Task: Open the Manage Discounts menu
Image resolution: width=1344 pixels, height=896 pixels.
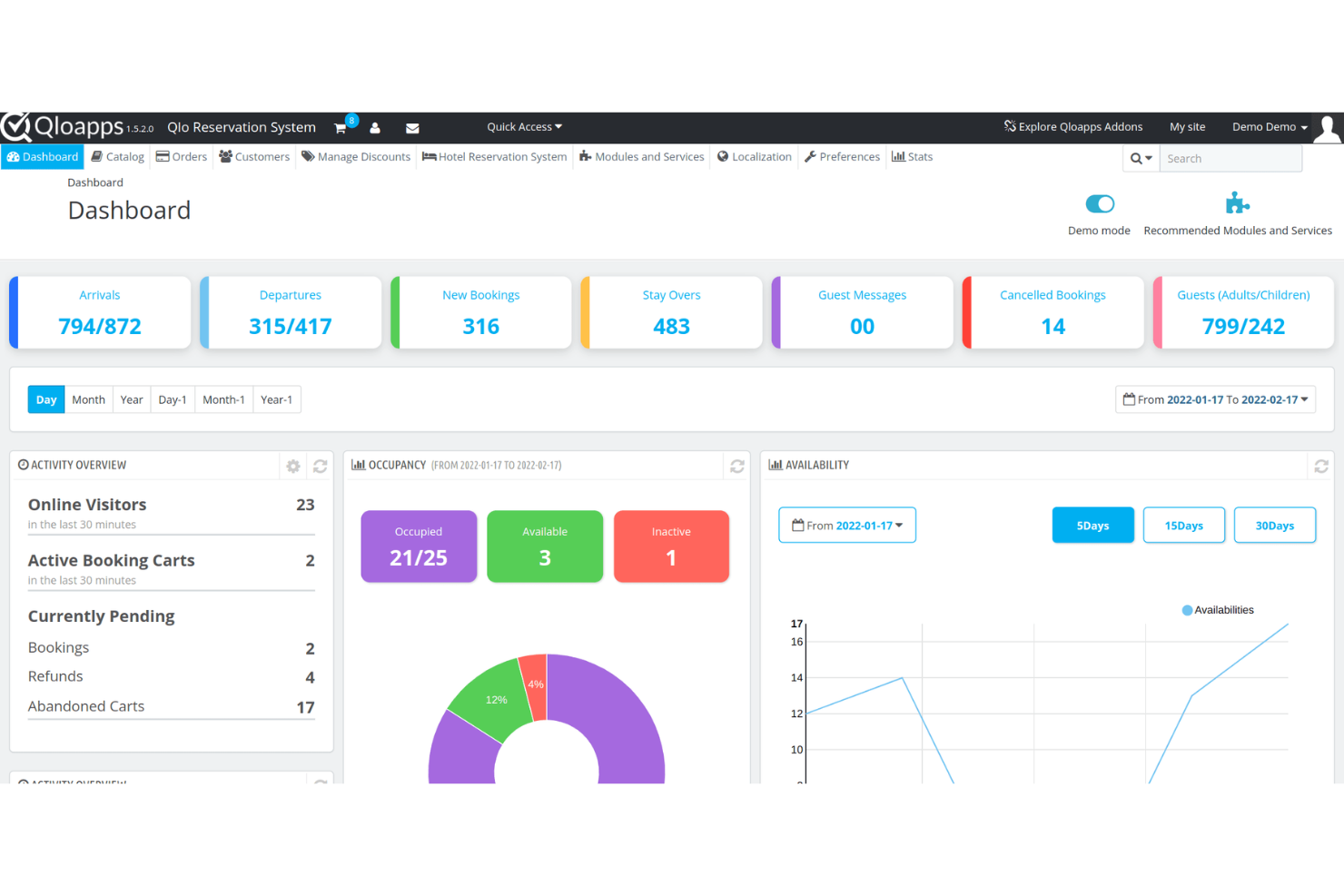Action: [356, 157]
